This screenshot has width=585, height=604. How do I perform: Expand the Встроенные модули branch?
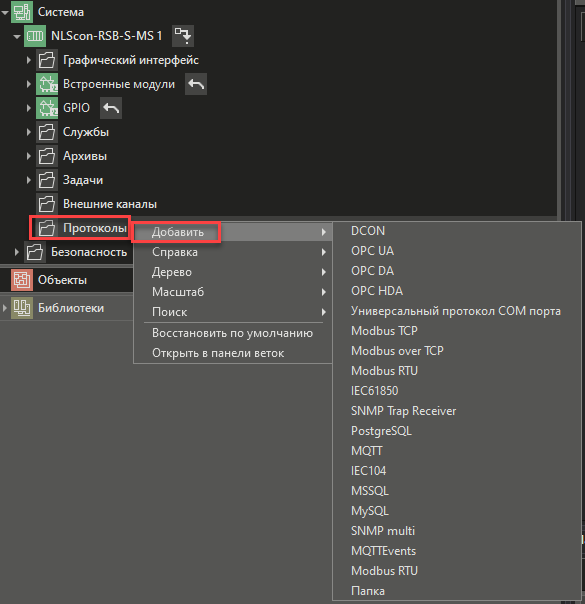coord(29,84)
